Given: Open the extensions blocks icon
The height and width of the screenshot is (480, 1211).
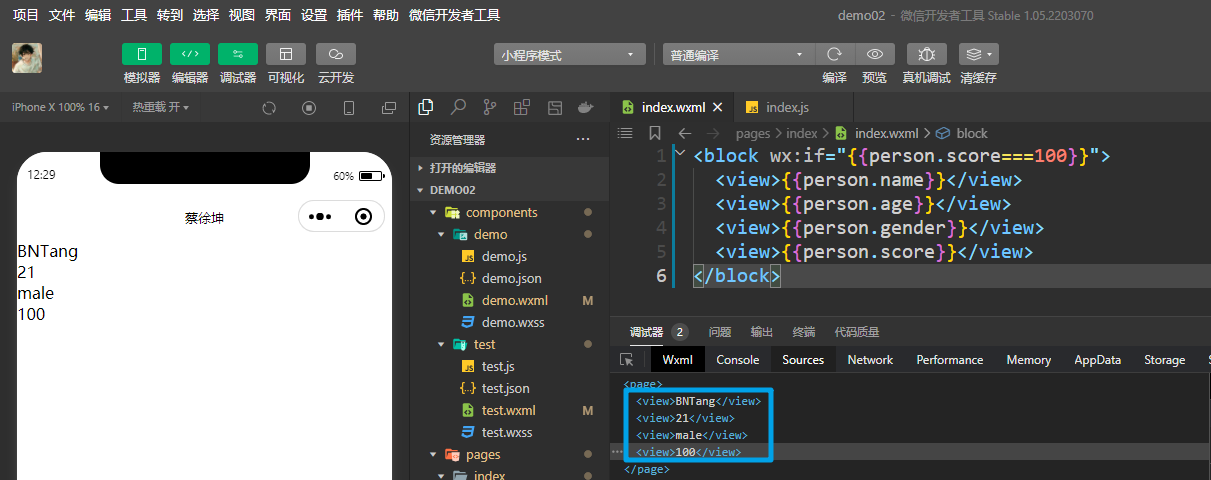Looking at the screenshot, I should [522, 107].
